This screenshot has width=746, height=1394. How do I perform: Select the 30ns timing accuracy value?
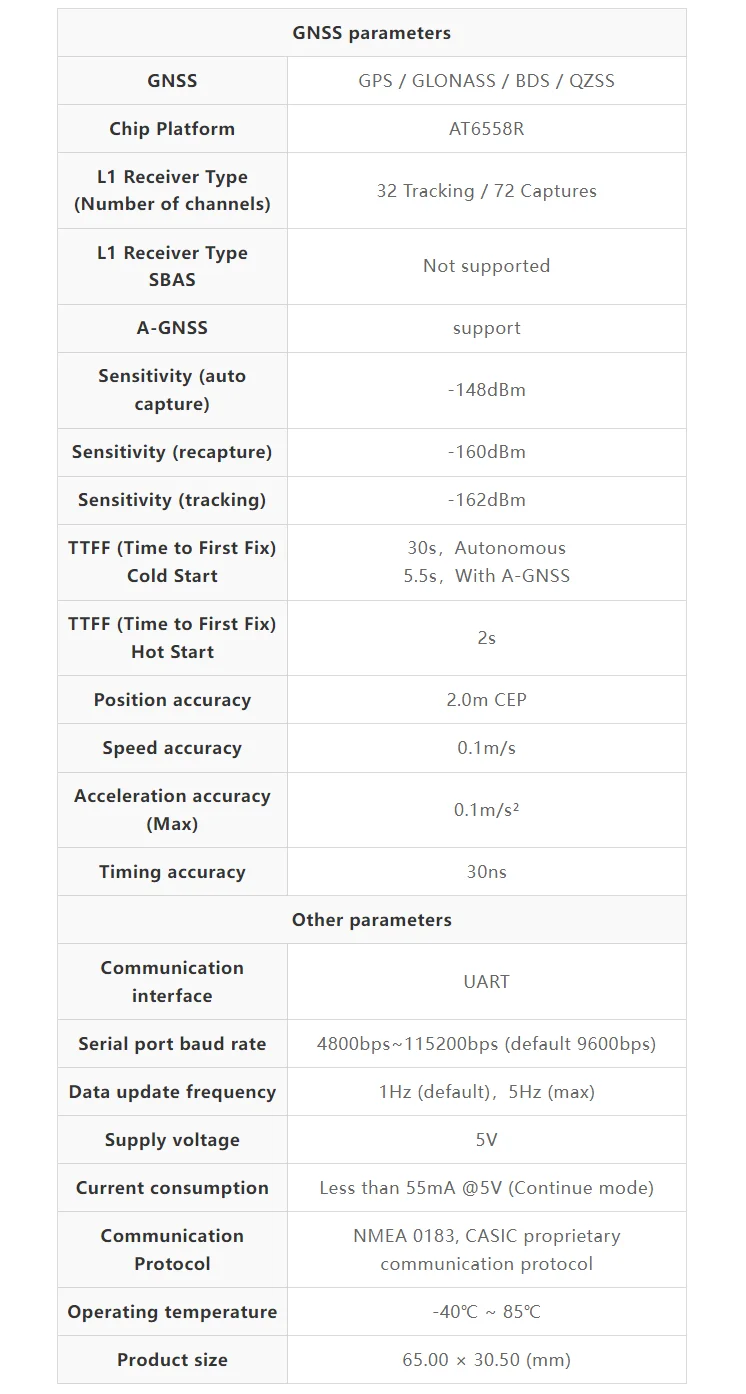click(486, 872)
